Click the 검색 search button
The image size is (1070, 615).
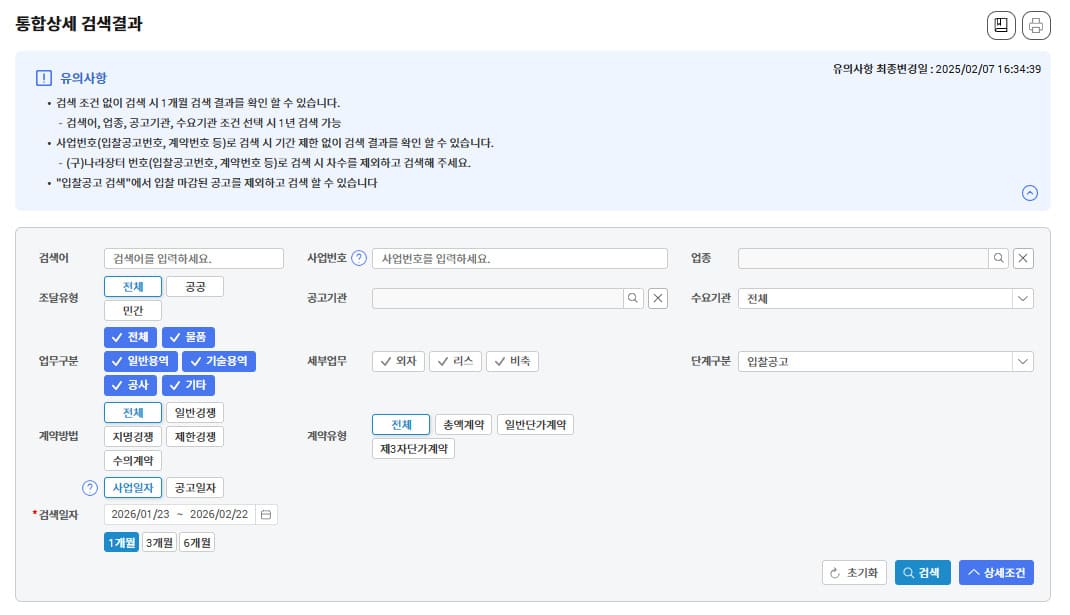pyautogui.click(x=921, y=572)
